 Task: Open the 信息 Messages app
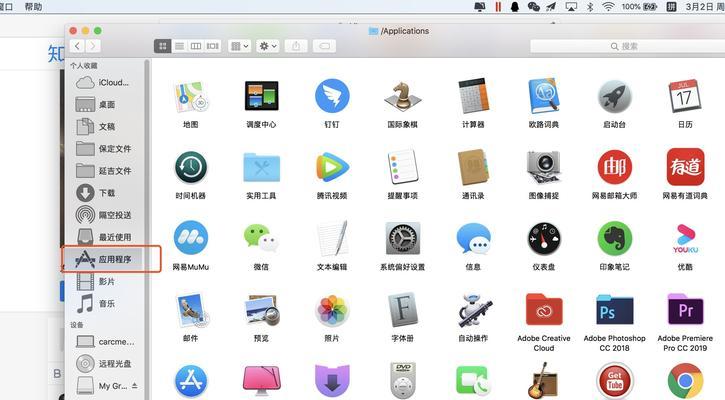tap(473, 239)
